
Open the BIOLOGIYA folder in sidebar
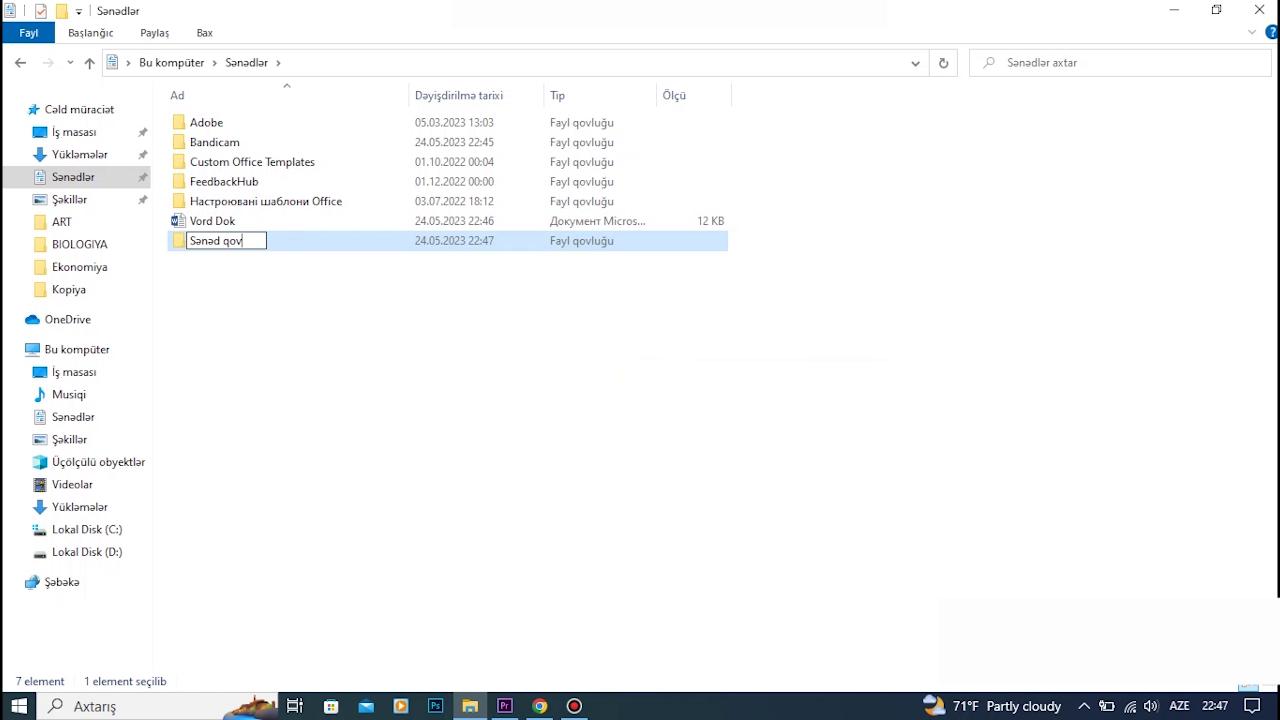[x=79, y=244]
